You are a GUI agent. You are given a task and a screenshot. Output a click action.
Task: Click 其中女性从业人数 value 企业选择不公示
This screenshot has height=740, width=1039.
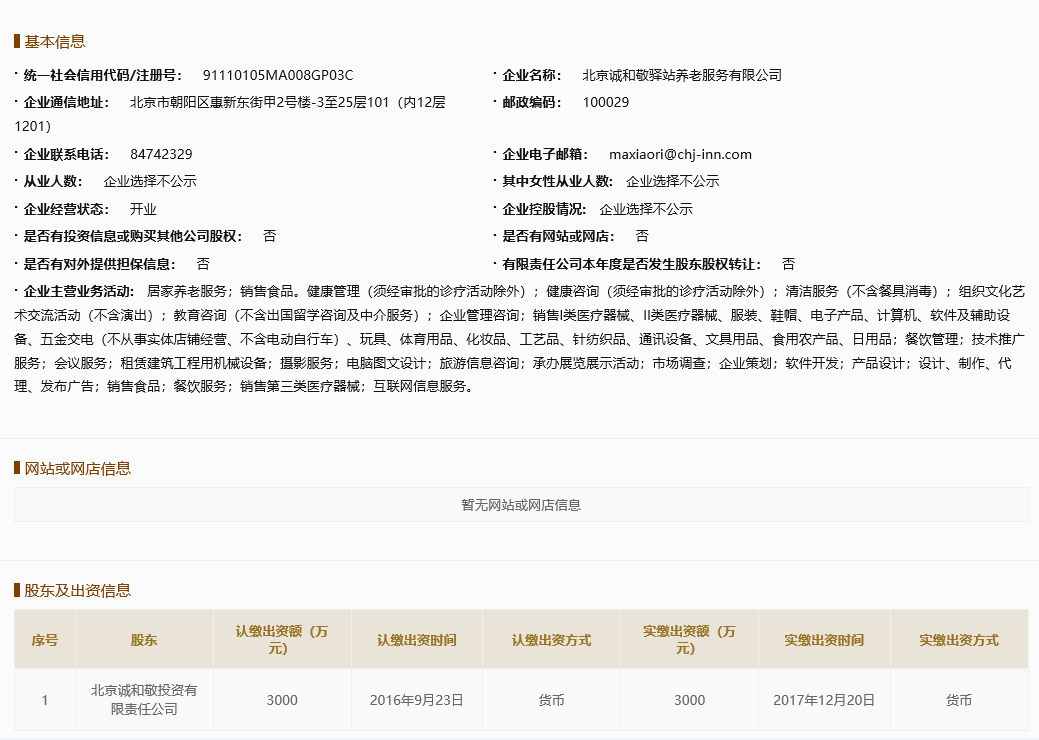(x=673, y=182)
